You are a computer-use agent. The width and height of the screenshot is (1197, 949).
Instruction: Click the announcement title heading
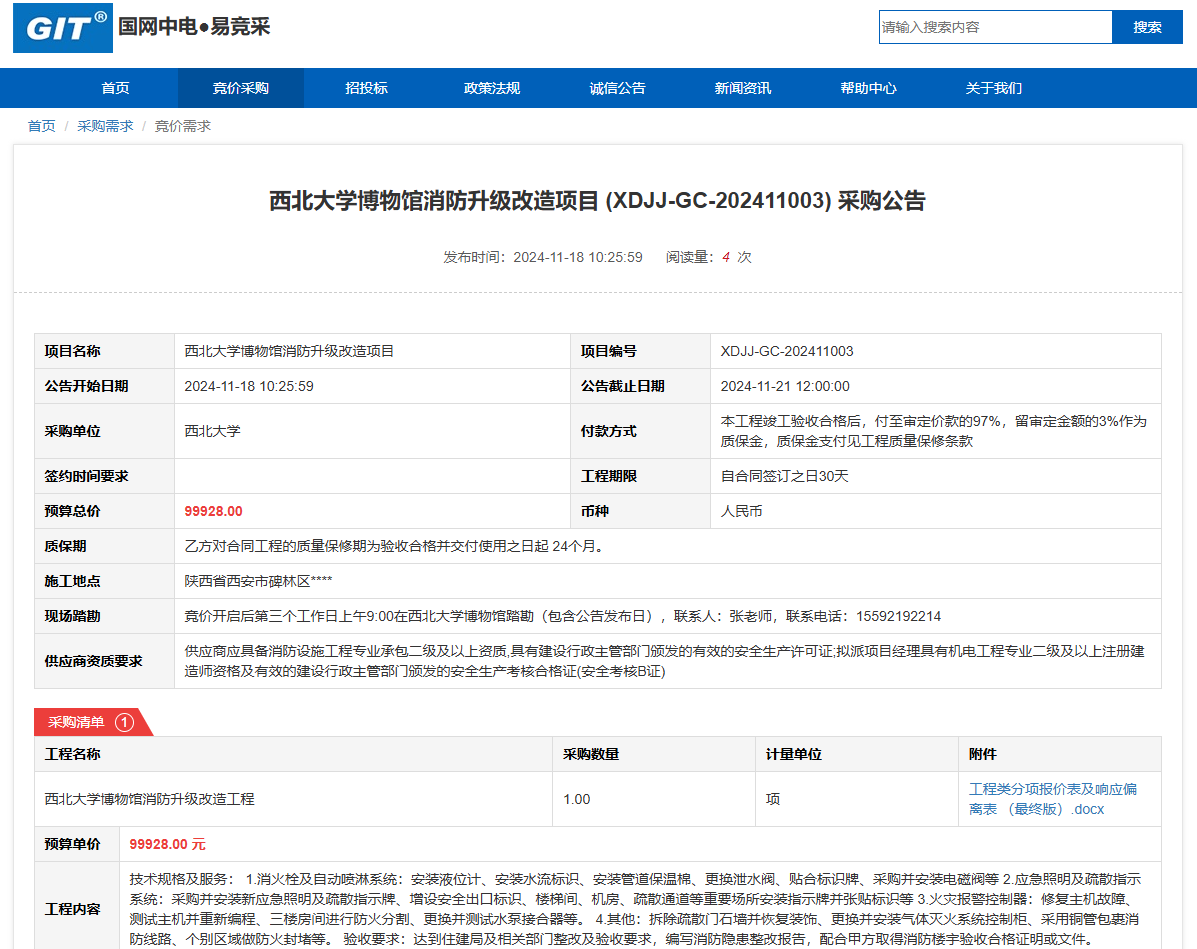(598, 201)
